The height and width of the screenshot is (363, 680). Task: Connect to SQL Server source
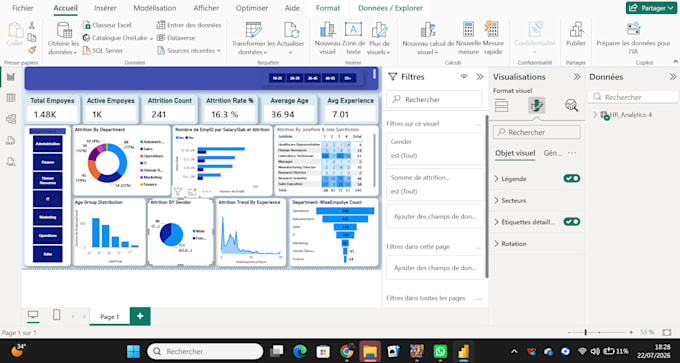(103, 50)
